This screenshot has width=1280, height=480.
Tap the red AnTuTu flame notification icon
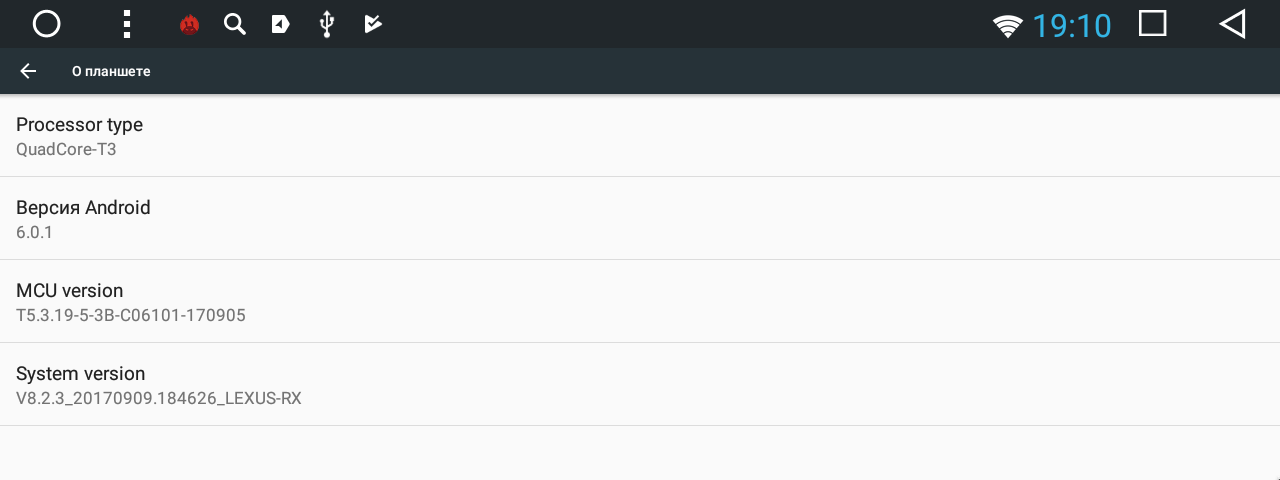click(189, 24)
